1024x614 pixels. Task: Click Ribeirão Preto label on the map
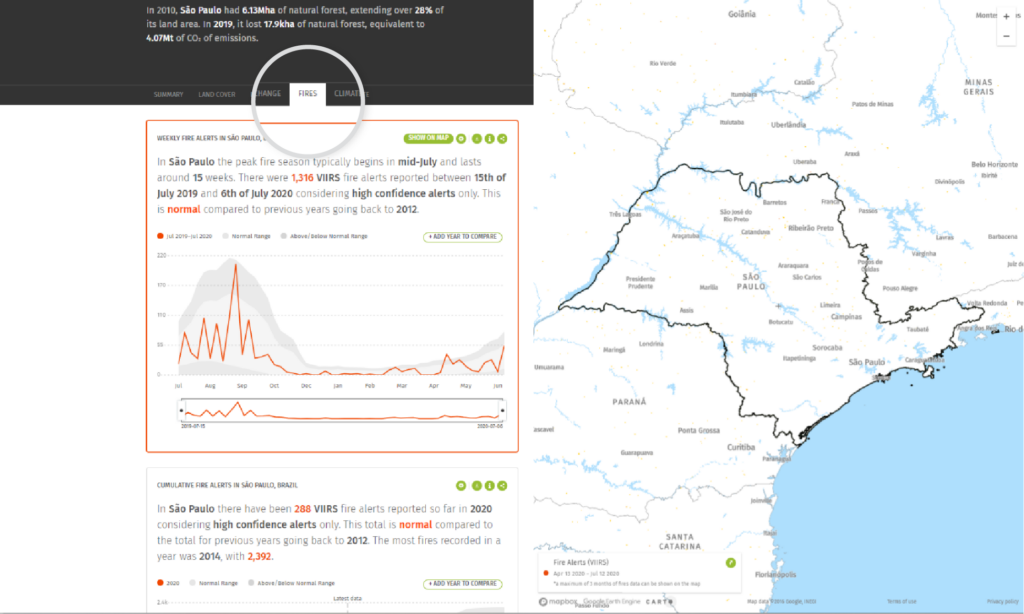point(810,229)
